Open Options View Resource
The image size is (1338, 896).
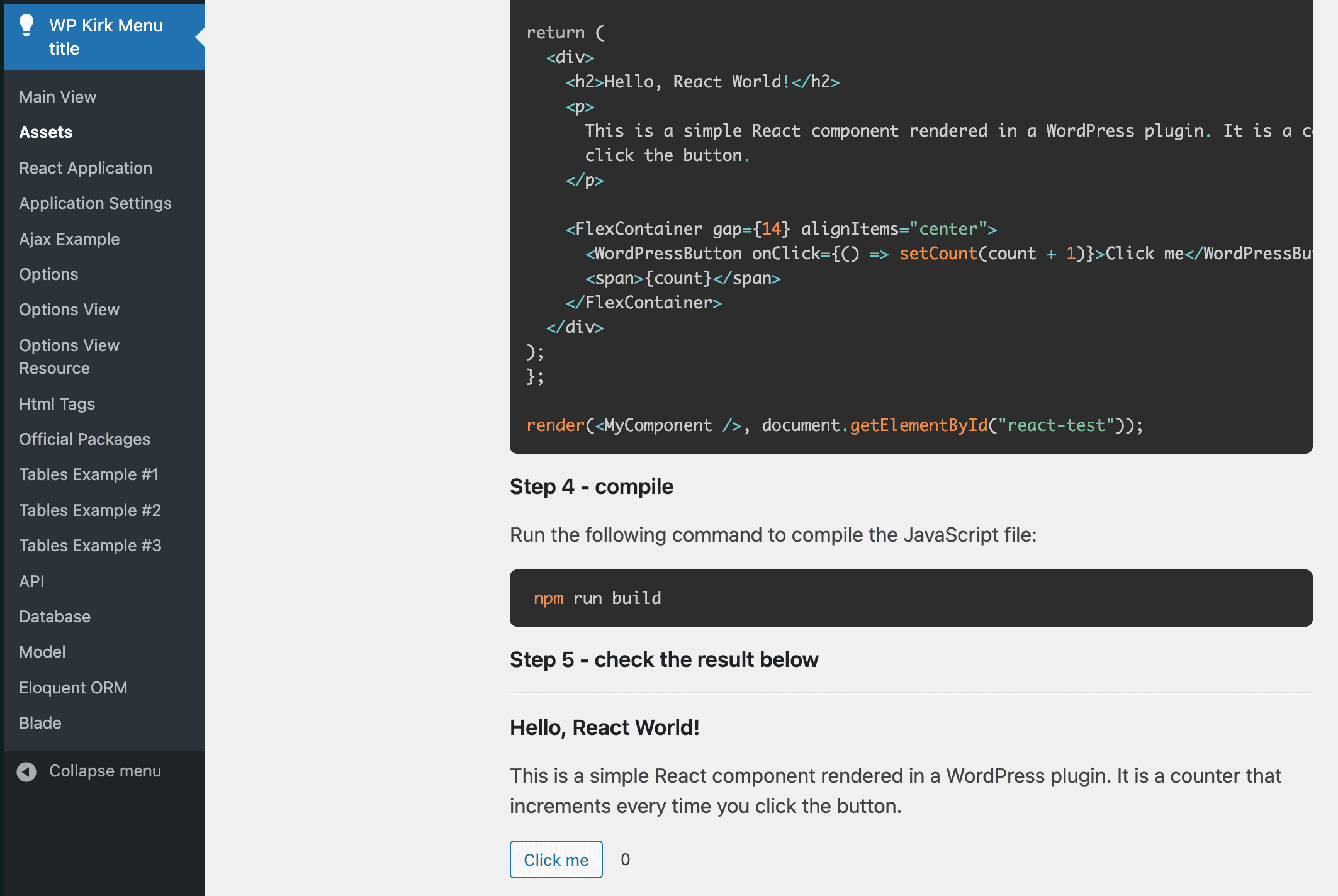click(x=69, y=356)
